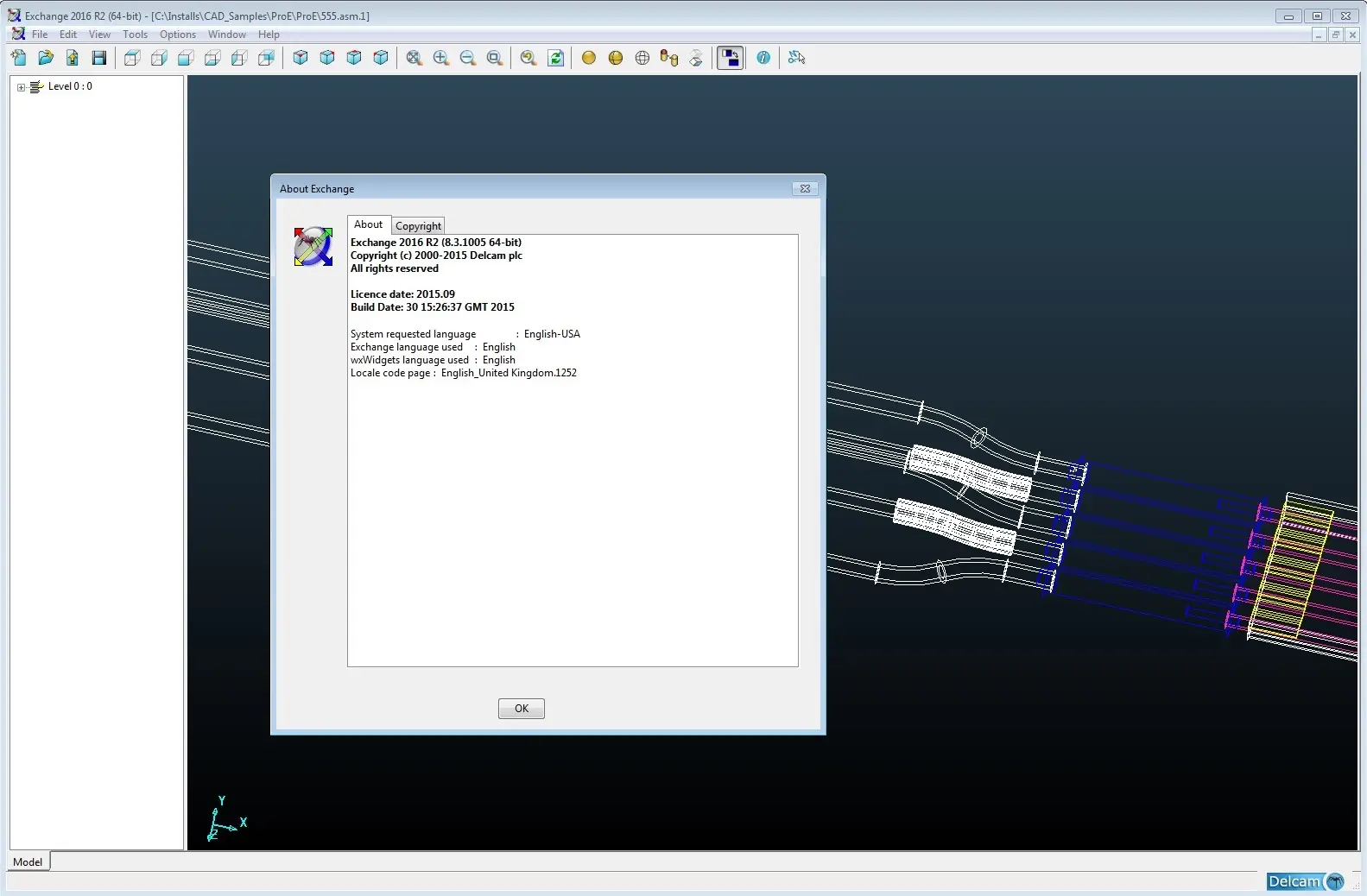Viewport: 1367px width, 896px height.
Task: Click the 'Build Date: 30 15:26:37 GMT 2015' text
Action: tap(433, 307)
